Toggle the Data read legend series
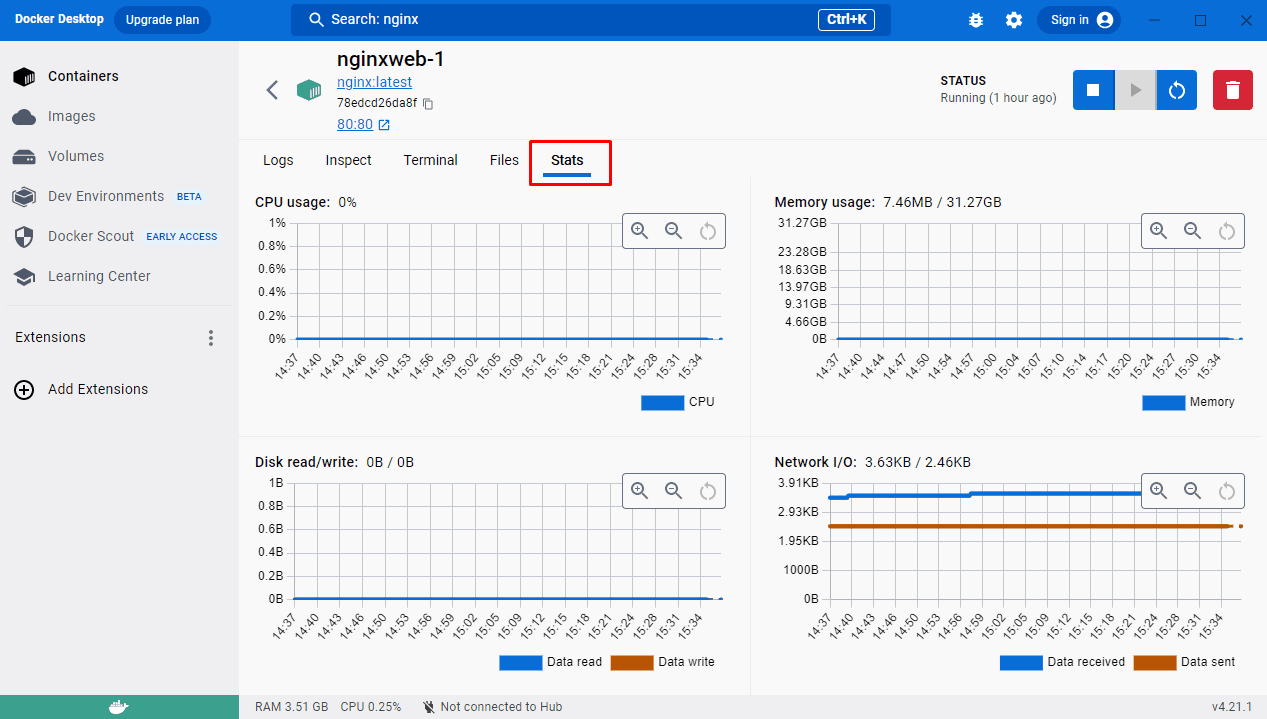Viewport: 1267px width, 719px height. coord(551,662)
